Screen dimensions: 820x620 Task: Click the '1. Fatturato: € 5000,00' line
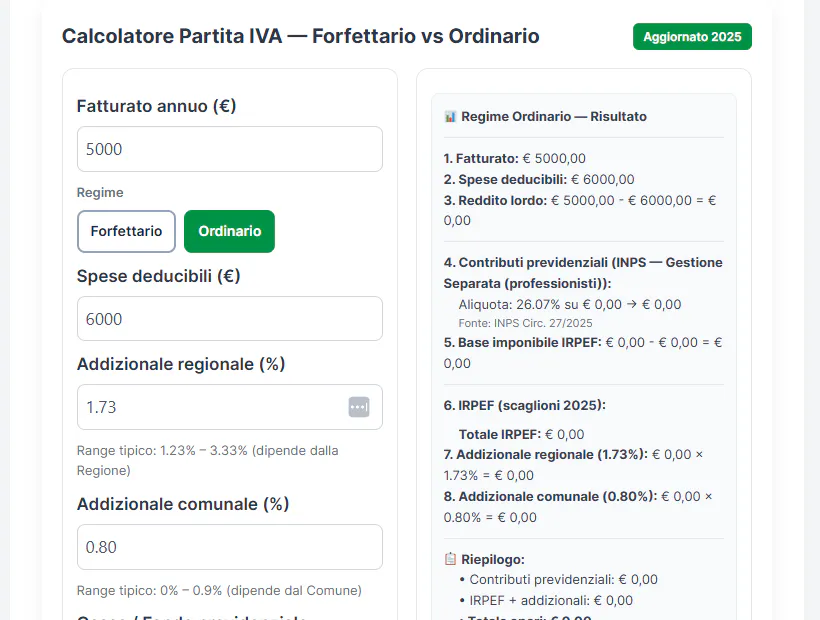[x=515, y=158]
